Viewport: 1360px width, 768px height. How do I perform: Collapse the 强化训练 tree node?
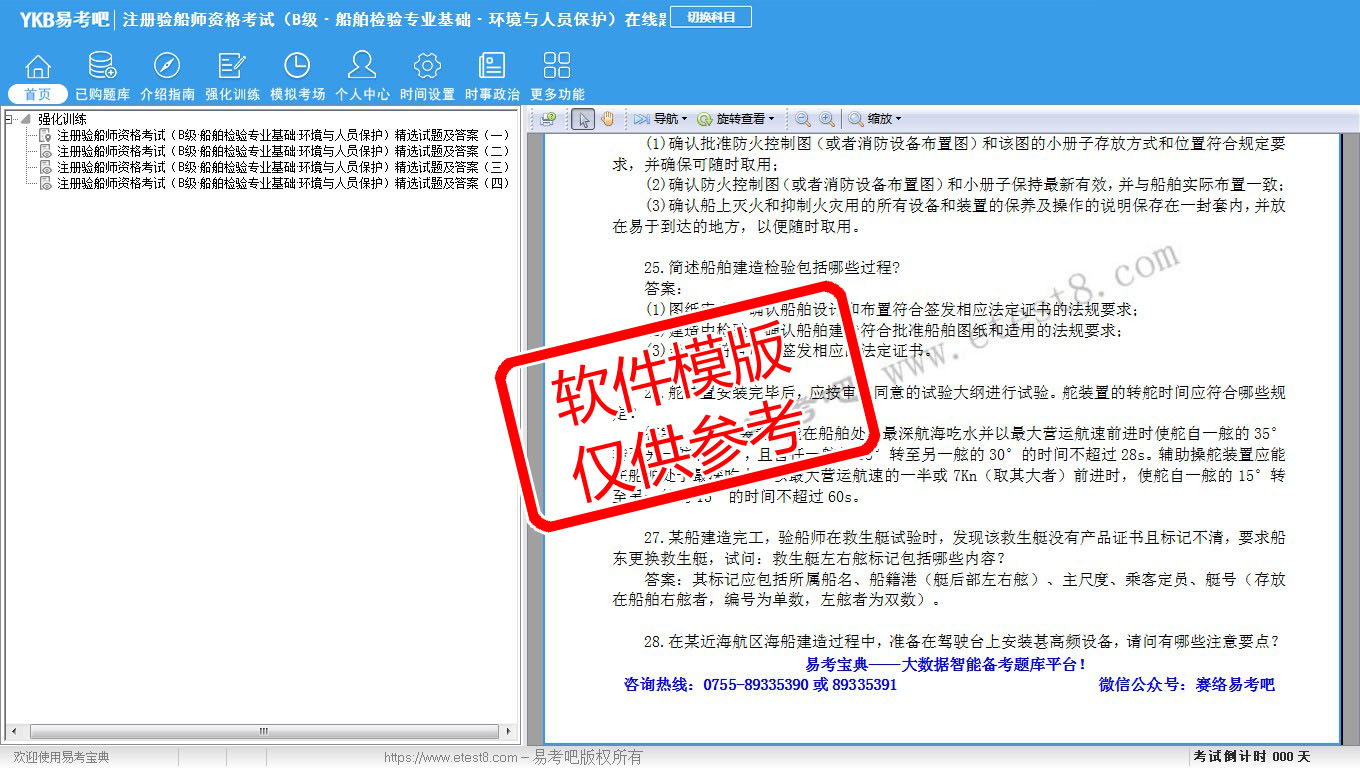pos(10,119)
